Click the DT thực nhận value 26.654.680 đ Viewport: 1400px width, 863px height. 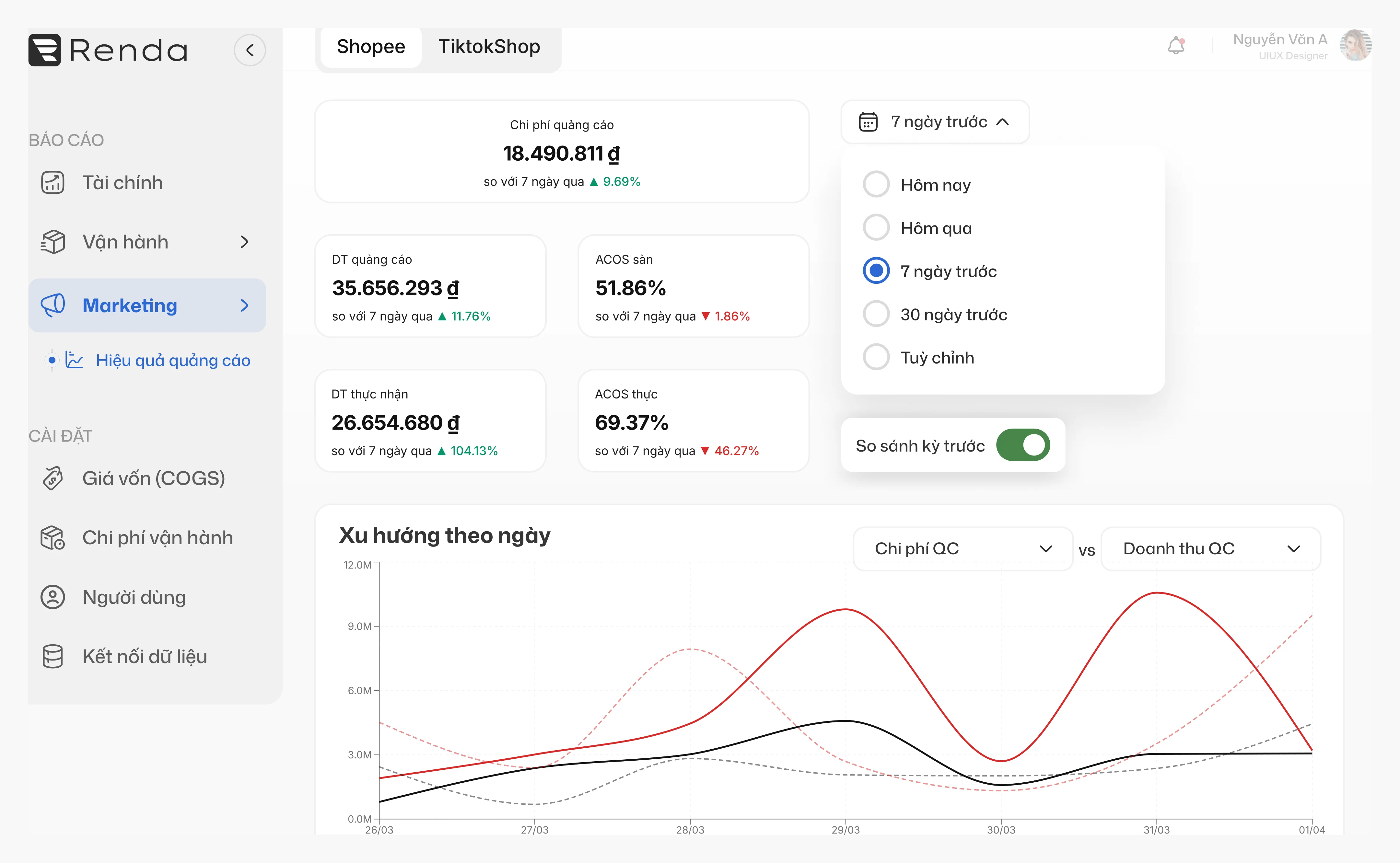(396, 423)
